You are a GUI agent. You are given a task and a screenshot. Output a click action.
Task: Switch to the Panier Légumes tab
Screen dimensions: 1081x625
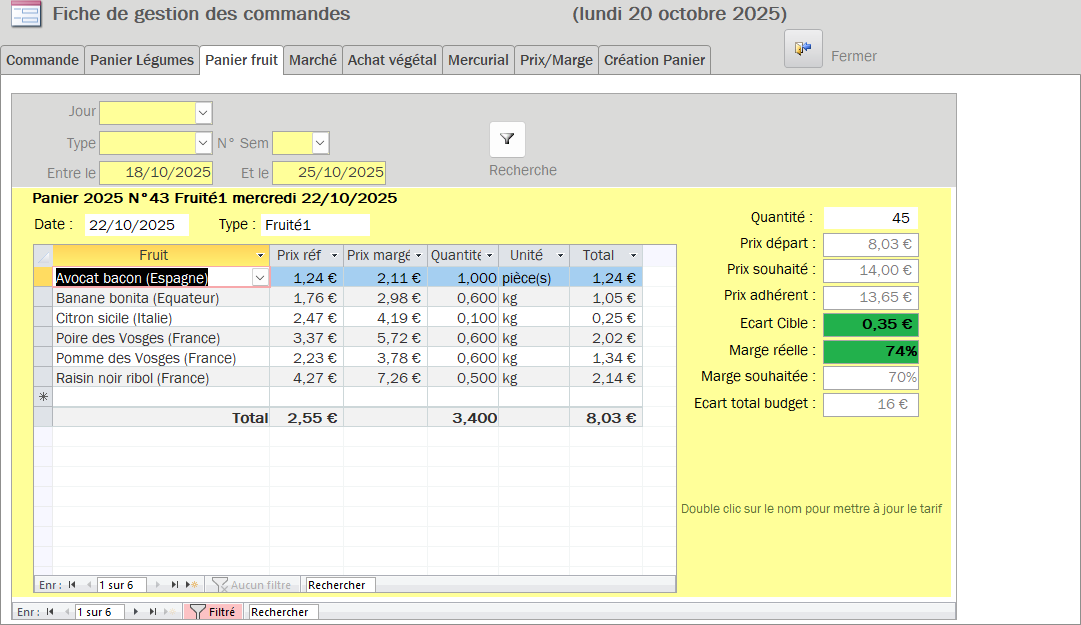click(x=142, y=60)
